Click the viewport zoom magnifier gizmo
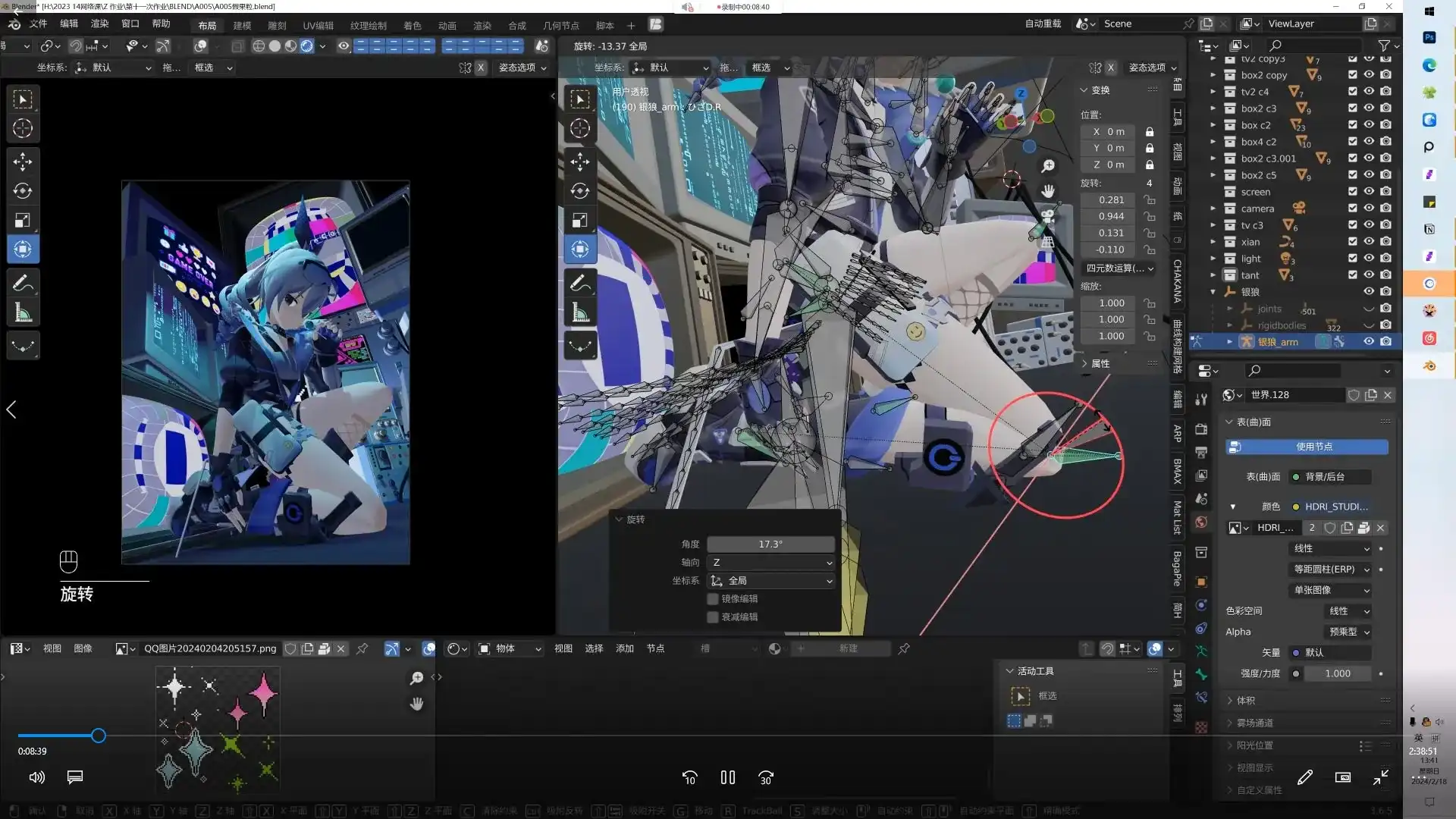1456x819 pixels. (1048, 165)
